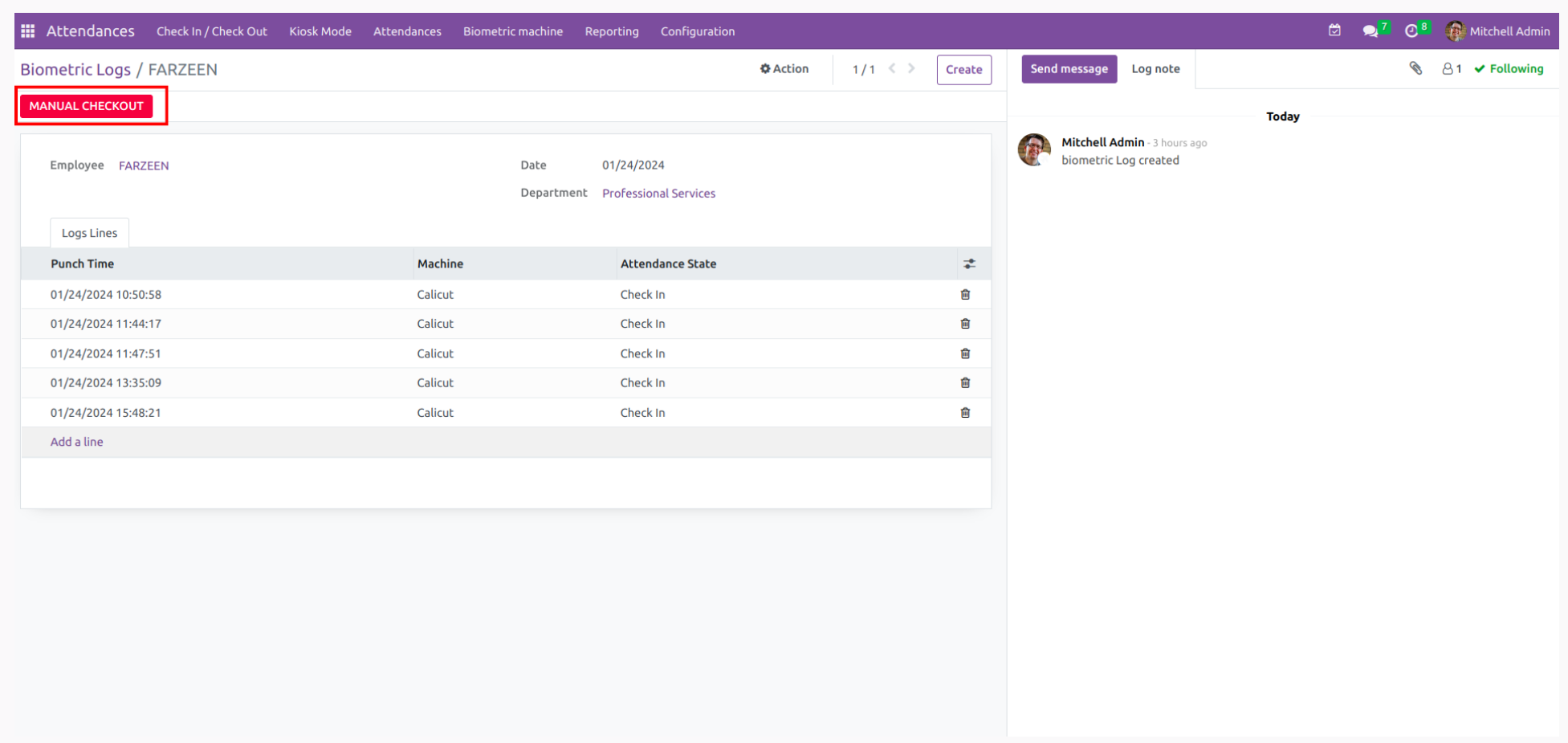Open the Reporting menu
Viewport: 1568px width, 743px height.
pyautogui.click(x=611, y=31)
